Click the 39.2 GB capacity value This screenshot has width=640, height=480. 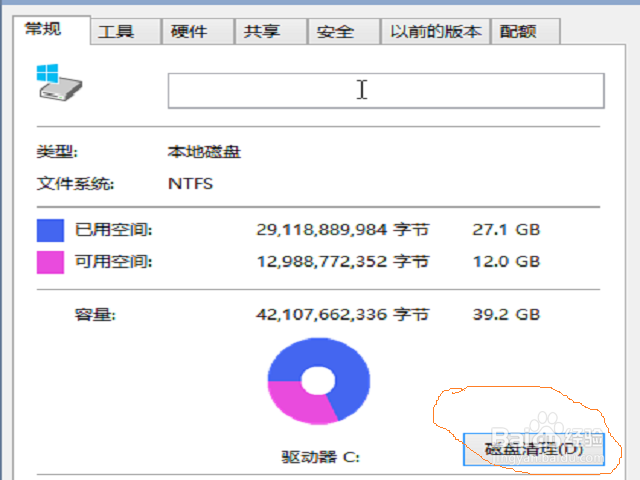click(506, 315)
